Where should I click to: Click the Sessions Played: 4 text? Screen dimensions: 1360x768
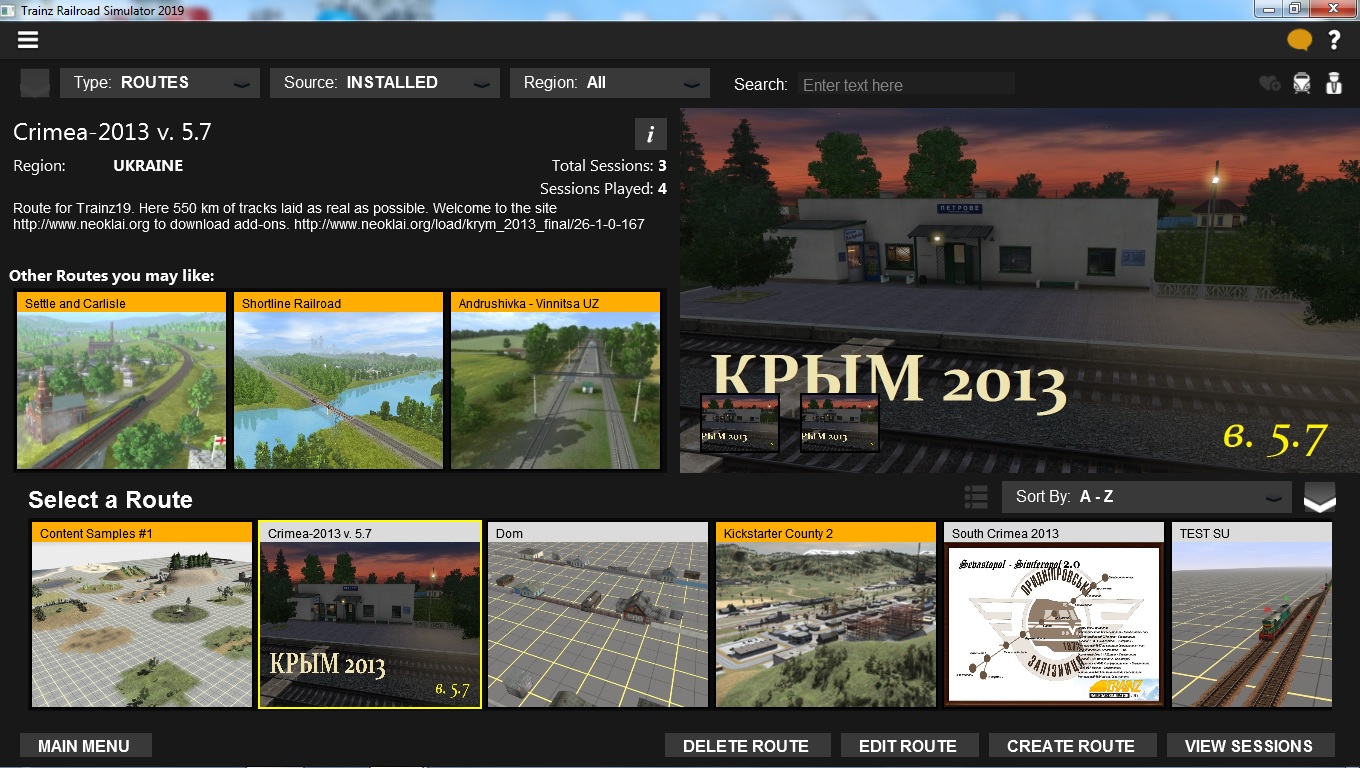pyautogui.click(x=603, y=188)
